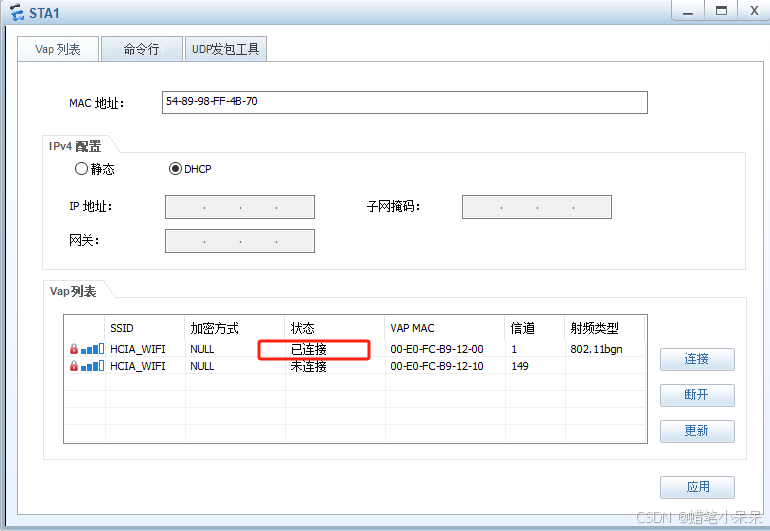Open the UDP发包工具 tab

[x=225, y=49]
